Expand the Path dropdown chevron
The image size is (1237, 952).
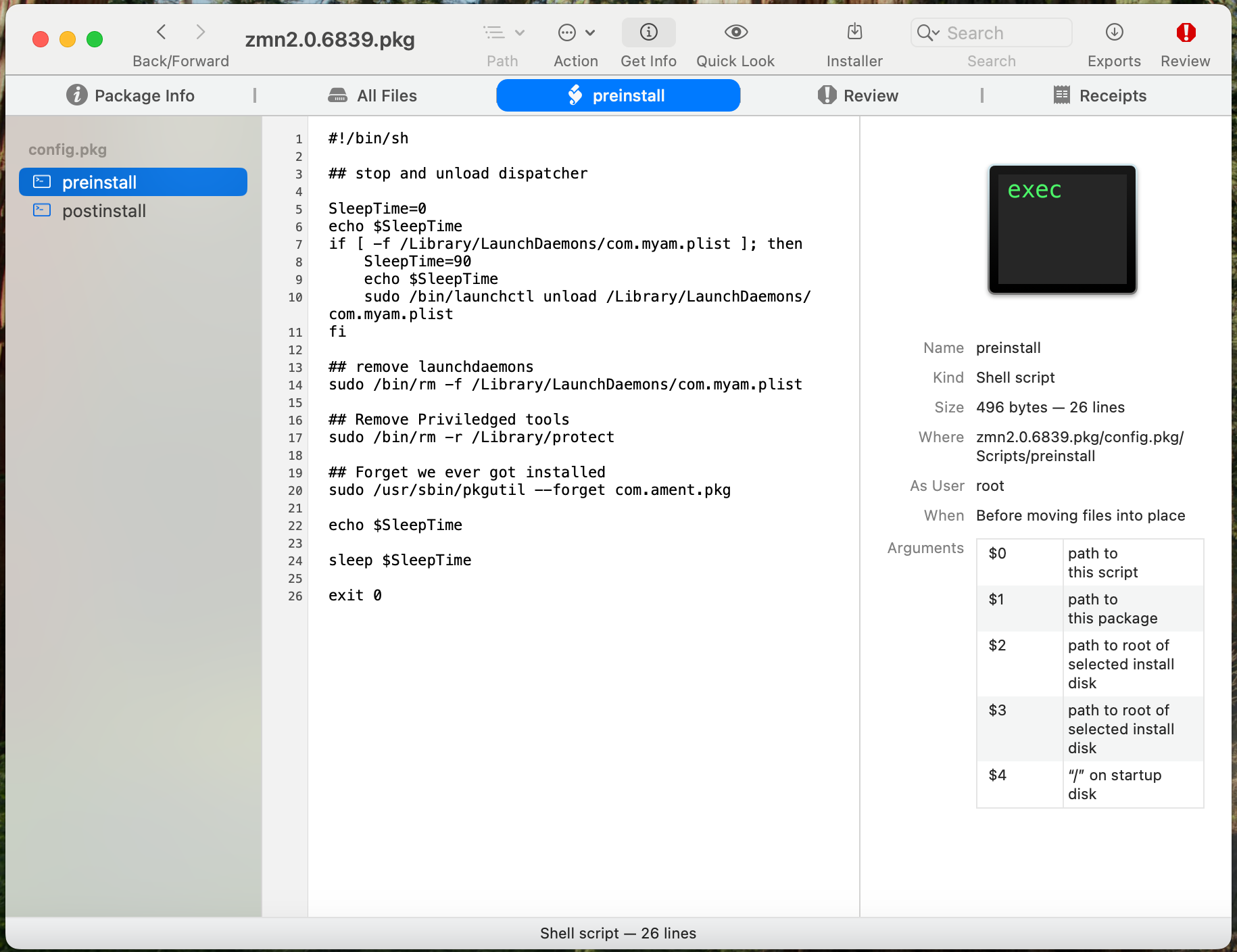(x=519, y=32)
